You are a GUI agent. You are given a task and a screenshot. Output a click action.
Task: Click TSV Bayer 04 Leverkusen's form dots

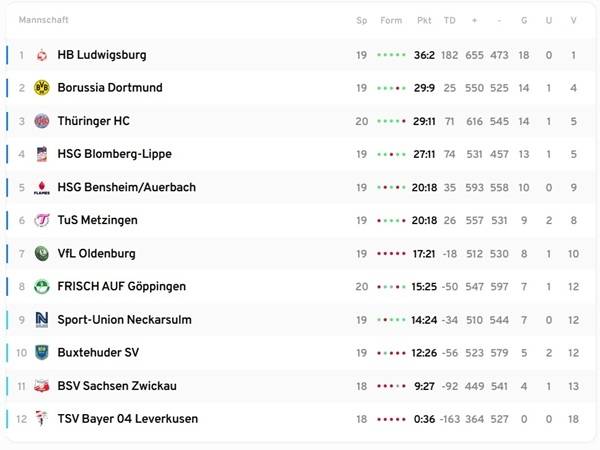[x=391, y=418]
